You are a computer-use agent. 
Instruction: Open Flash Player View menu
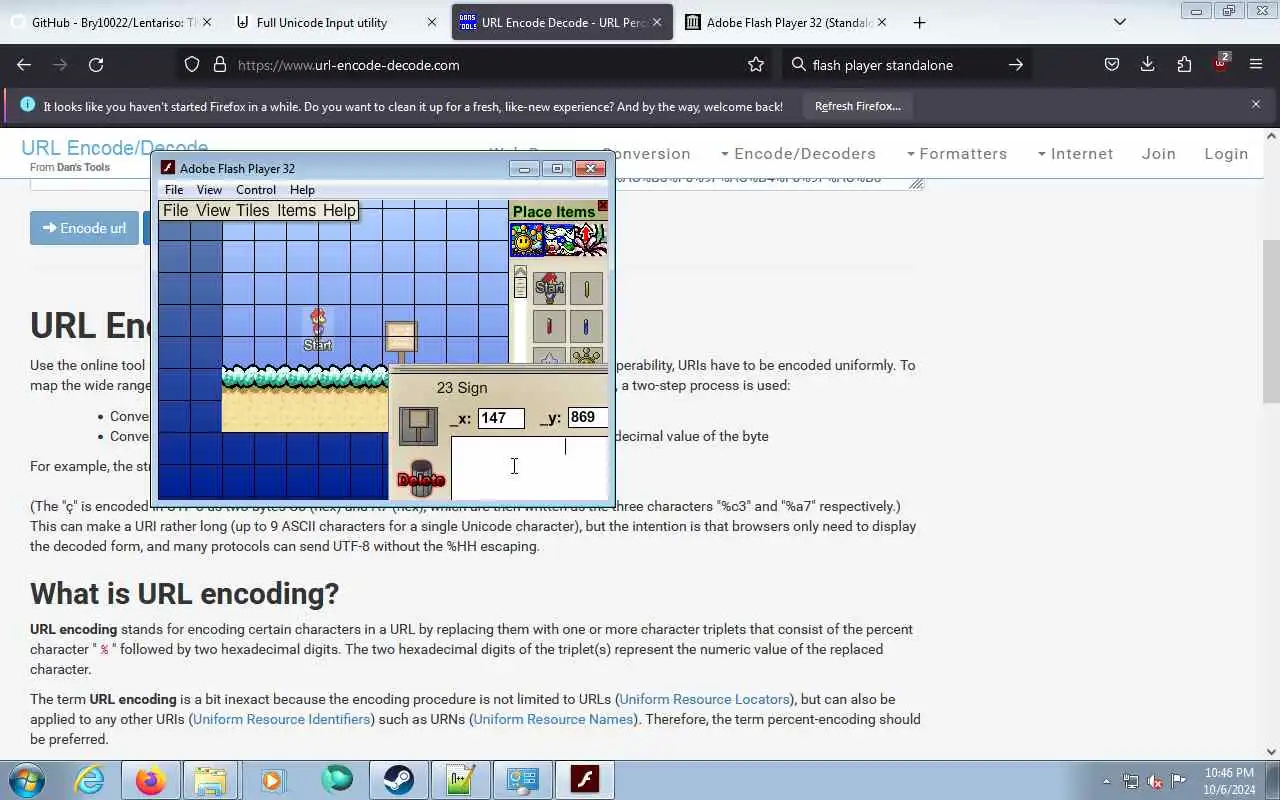pyautogui.click(x=209, y=190)
